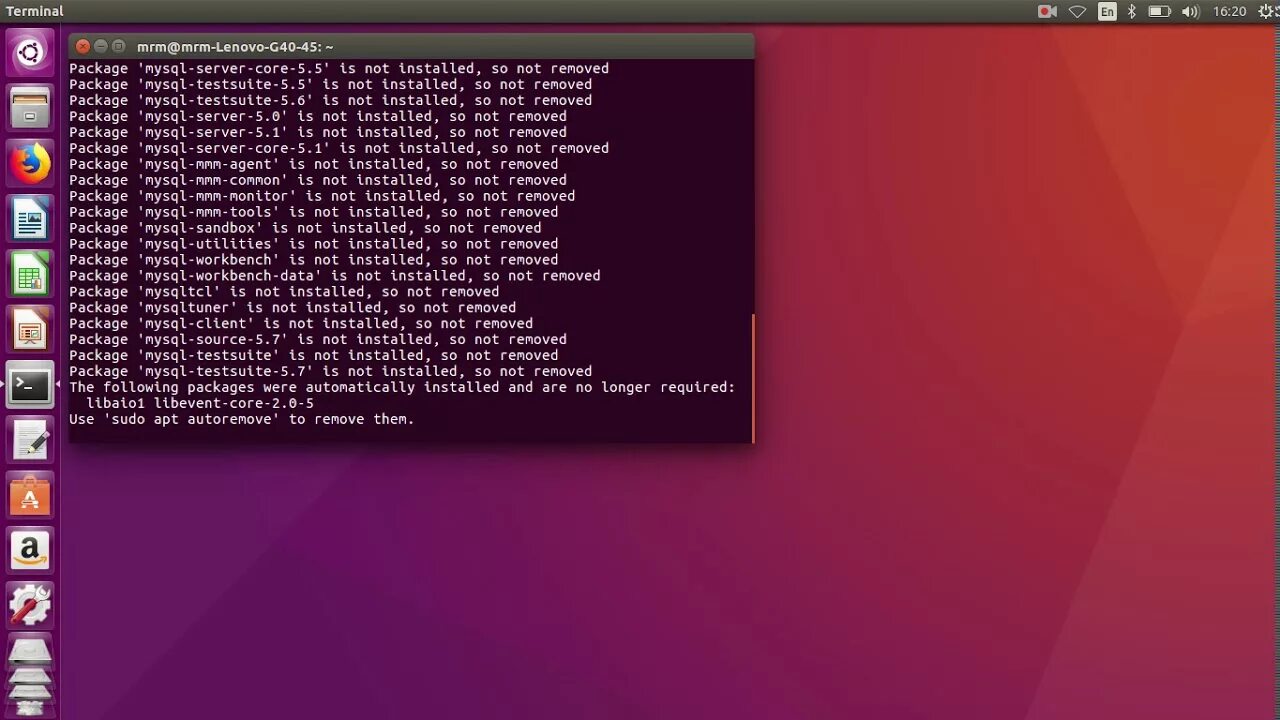Open LibreOffice Impress from launcher
Viewport: 1280px width, 720px height.
30,329
